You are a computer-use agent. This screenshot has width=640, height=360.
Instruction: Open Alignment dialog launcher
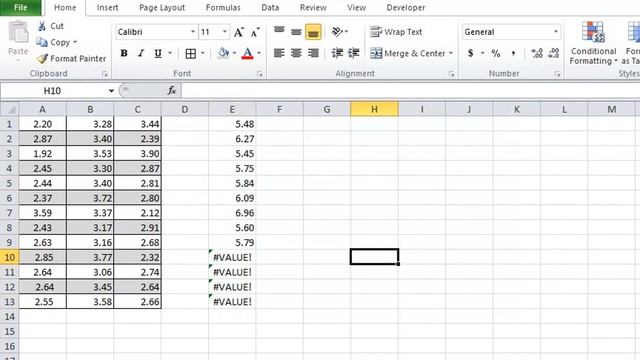(x=451, y=74)
